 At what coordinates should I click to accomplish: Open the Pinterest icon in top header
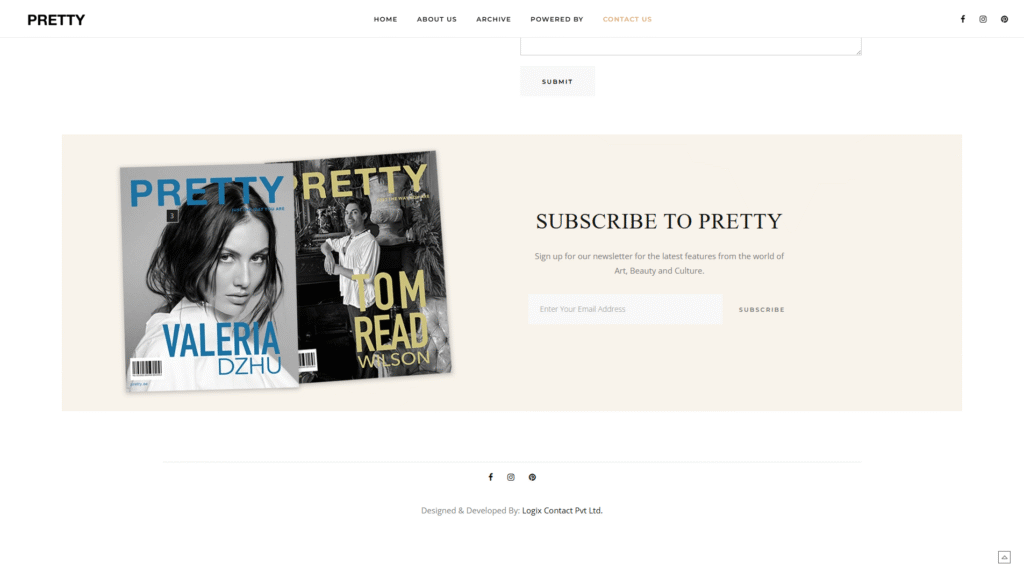click(1004, 19)
